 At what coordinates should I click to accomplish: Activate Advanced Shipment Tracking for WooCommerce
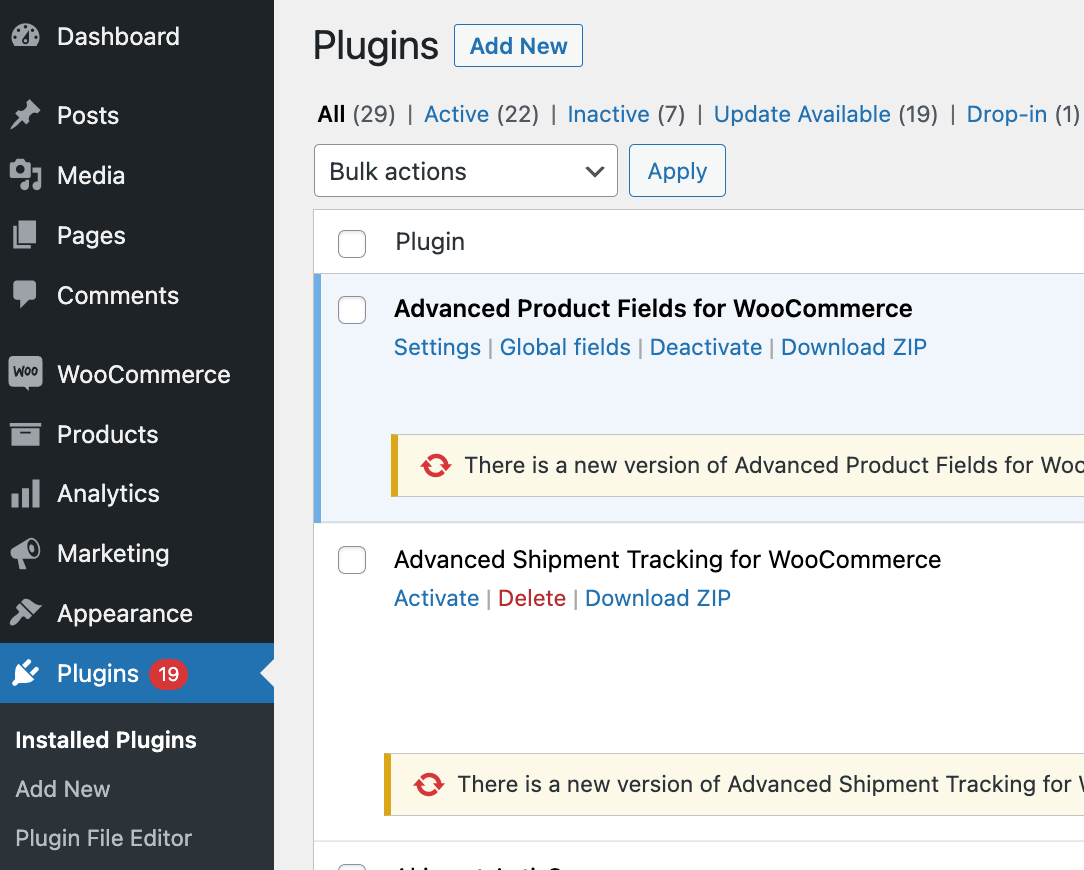point(437,598)
